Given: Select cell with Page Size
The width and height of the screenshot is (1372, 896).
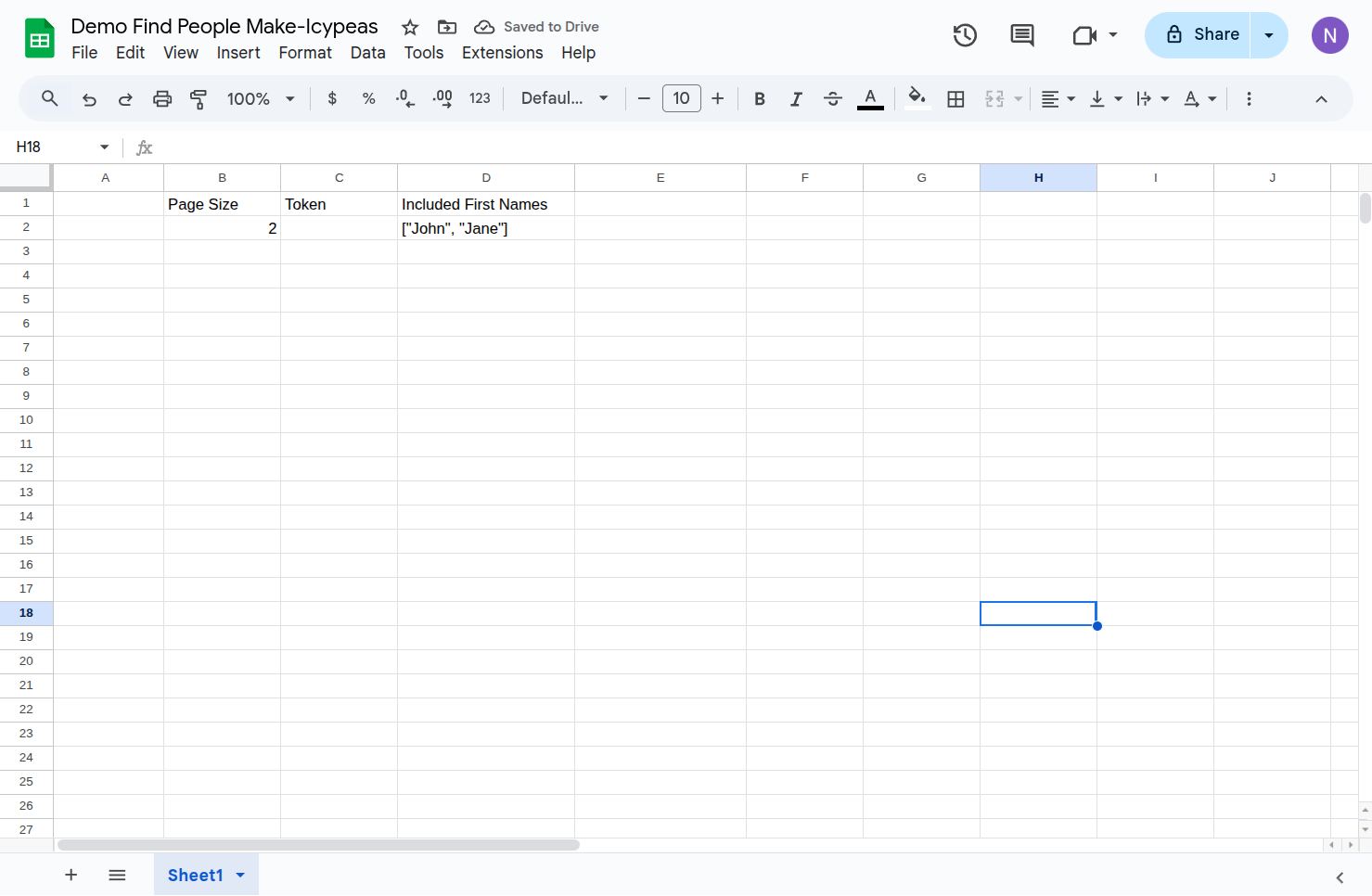Looking at the screenshot, I should [x=222, y=204].
